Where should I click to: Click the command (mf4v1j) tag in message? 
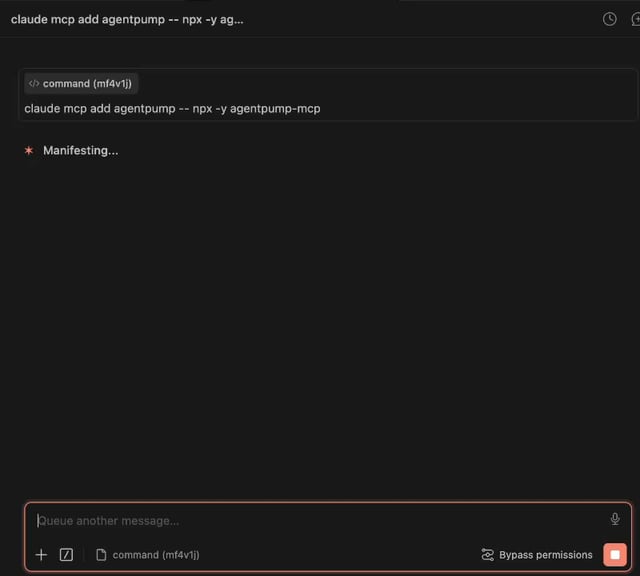[81, 84]
